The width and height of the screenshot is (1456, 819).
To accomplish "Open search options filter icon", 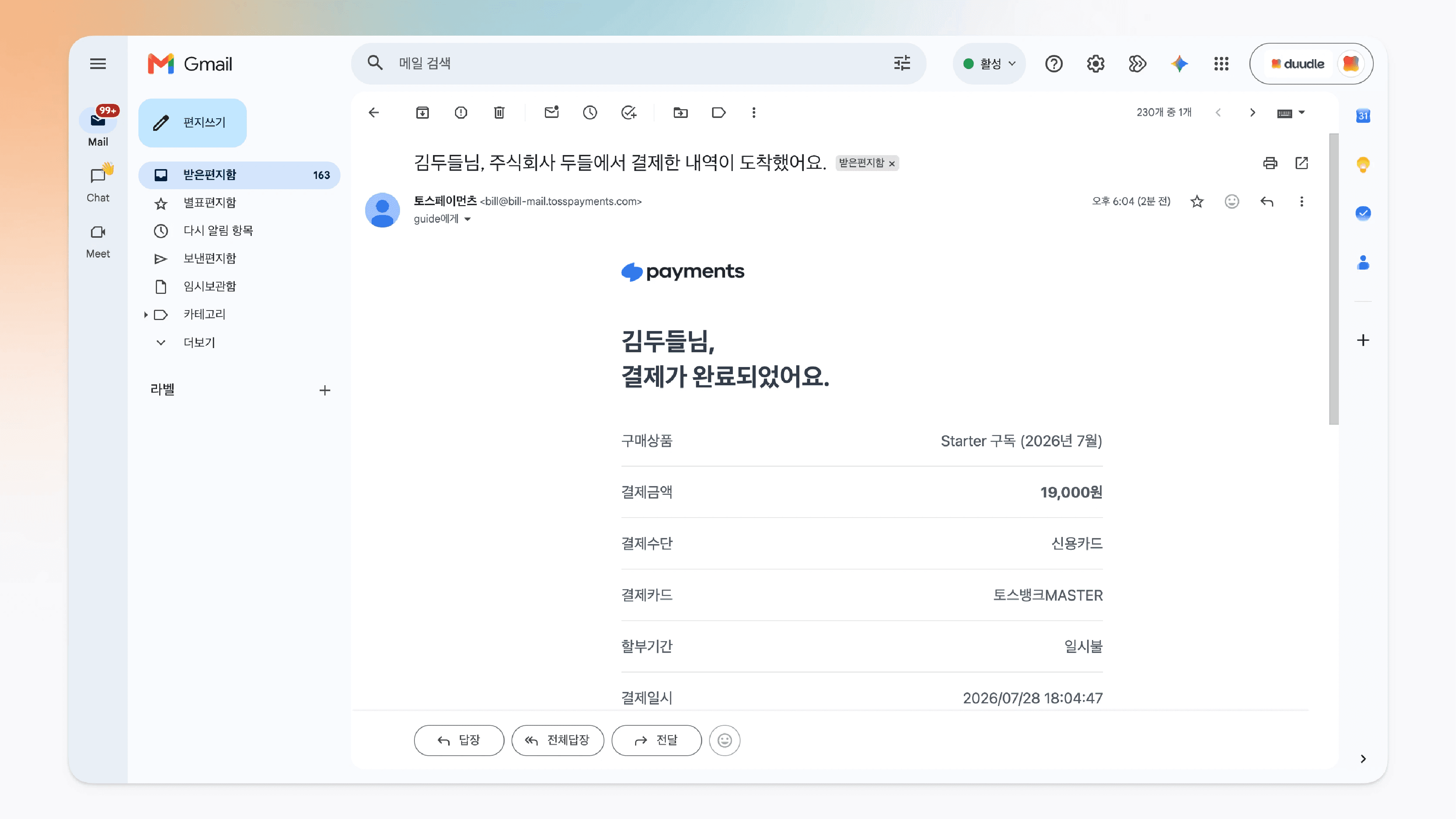I will (x=902, y=63).
